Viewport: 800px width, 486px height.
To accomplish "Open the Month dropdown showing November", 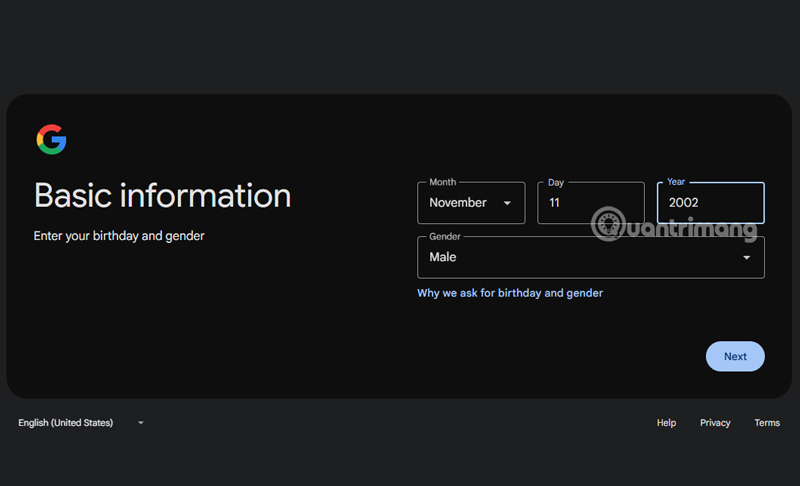I will click(470, 203).
